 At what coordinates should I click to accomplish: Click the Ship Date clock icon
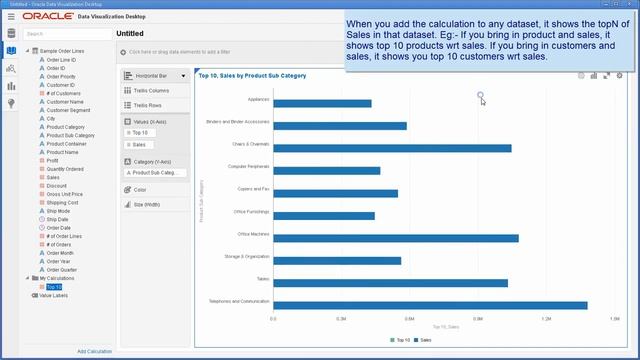(42, 219)
